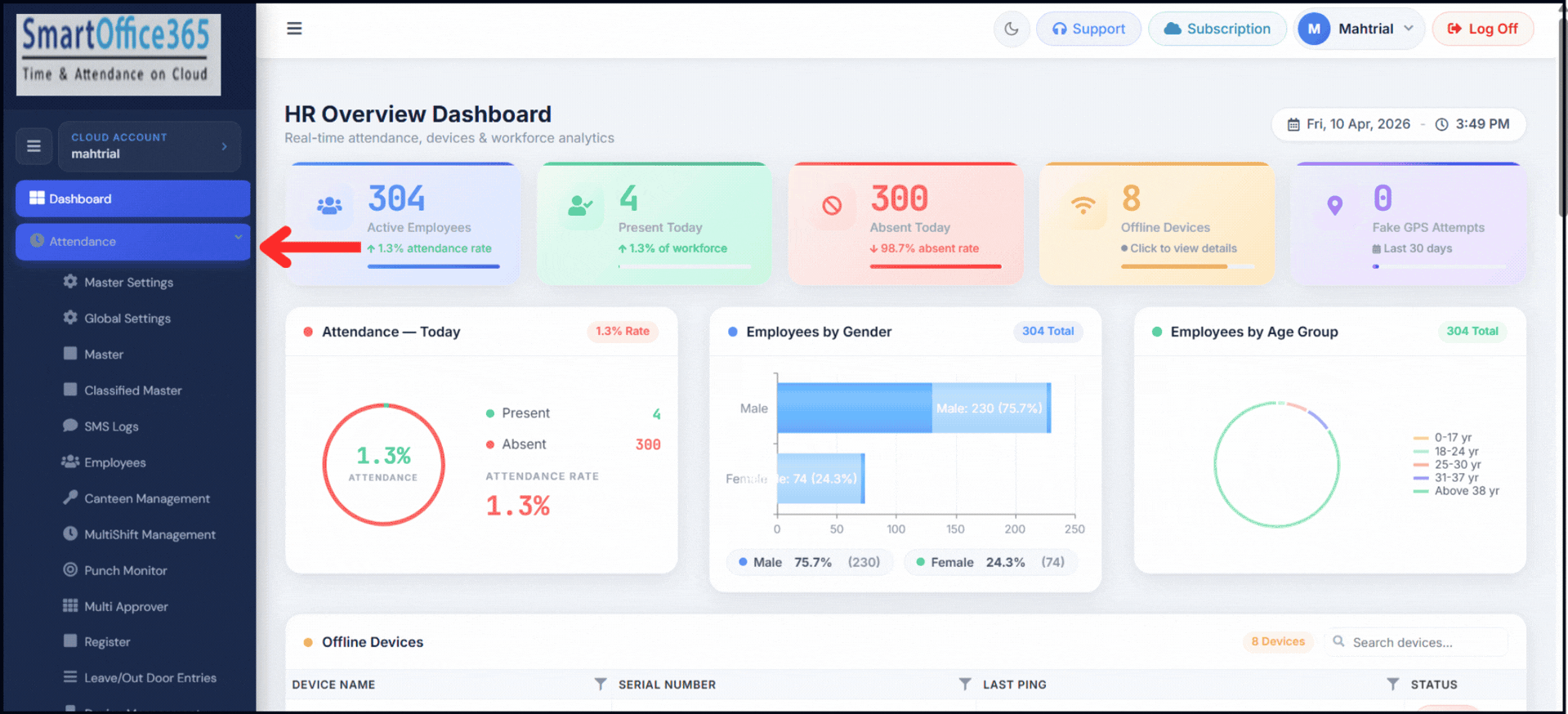This screenshot has width=1568, height=714.
Task: Click the Active Employees people icon
Action: [329, 206]
